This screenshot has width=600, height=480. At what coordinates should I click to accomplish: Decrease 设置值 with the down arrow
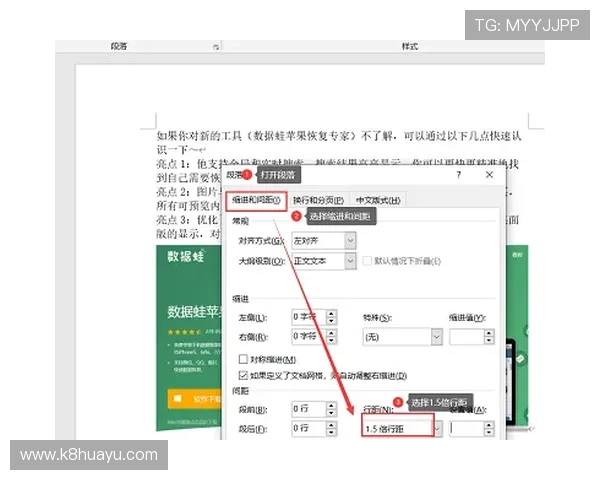click(489, 433)
